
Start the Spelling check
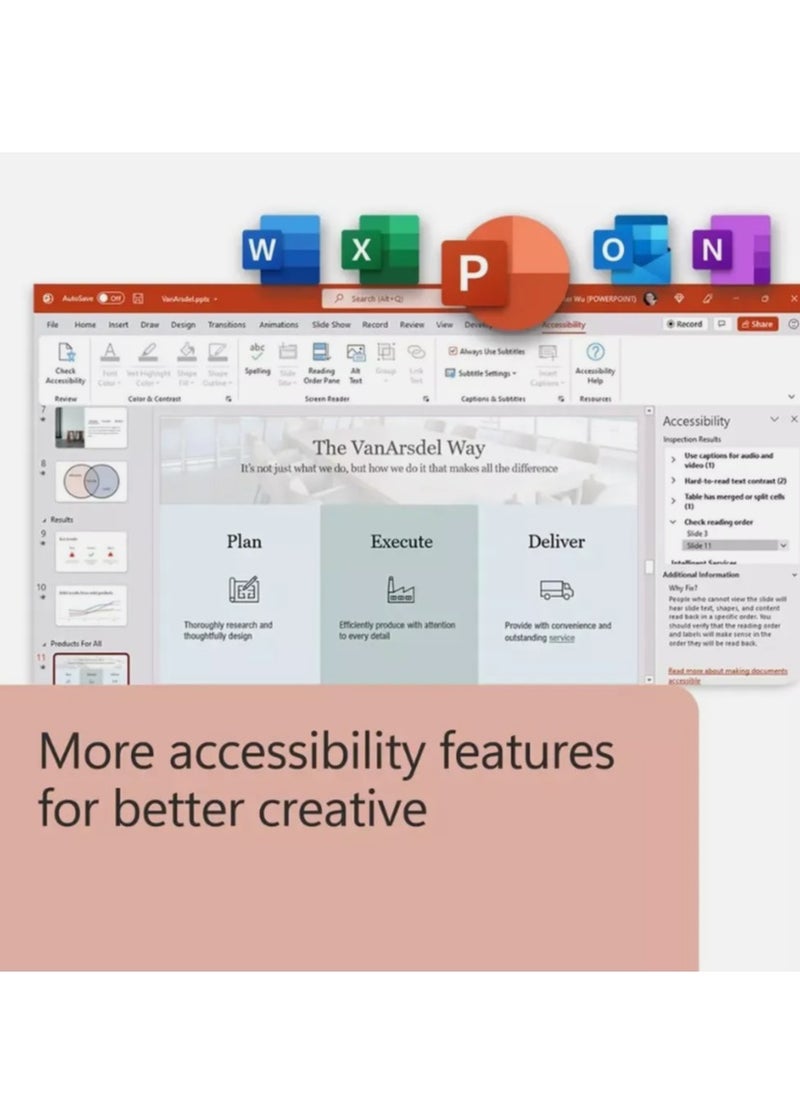[x=257, y=359]
